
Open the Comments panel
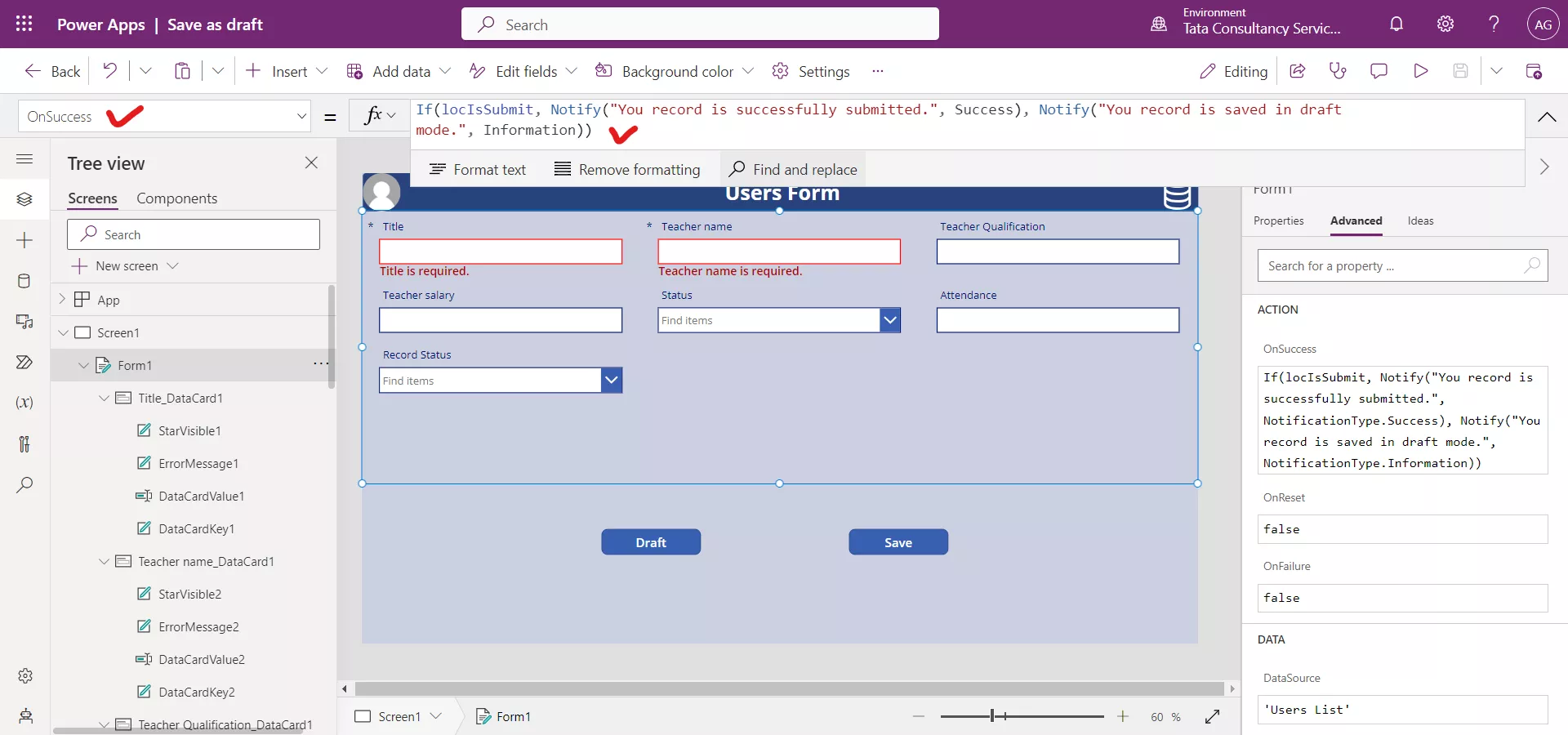[x=1379, y=71]
